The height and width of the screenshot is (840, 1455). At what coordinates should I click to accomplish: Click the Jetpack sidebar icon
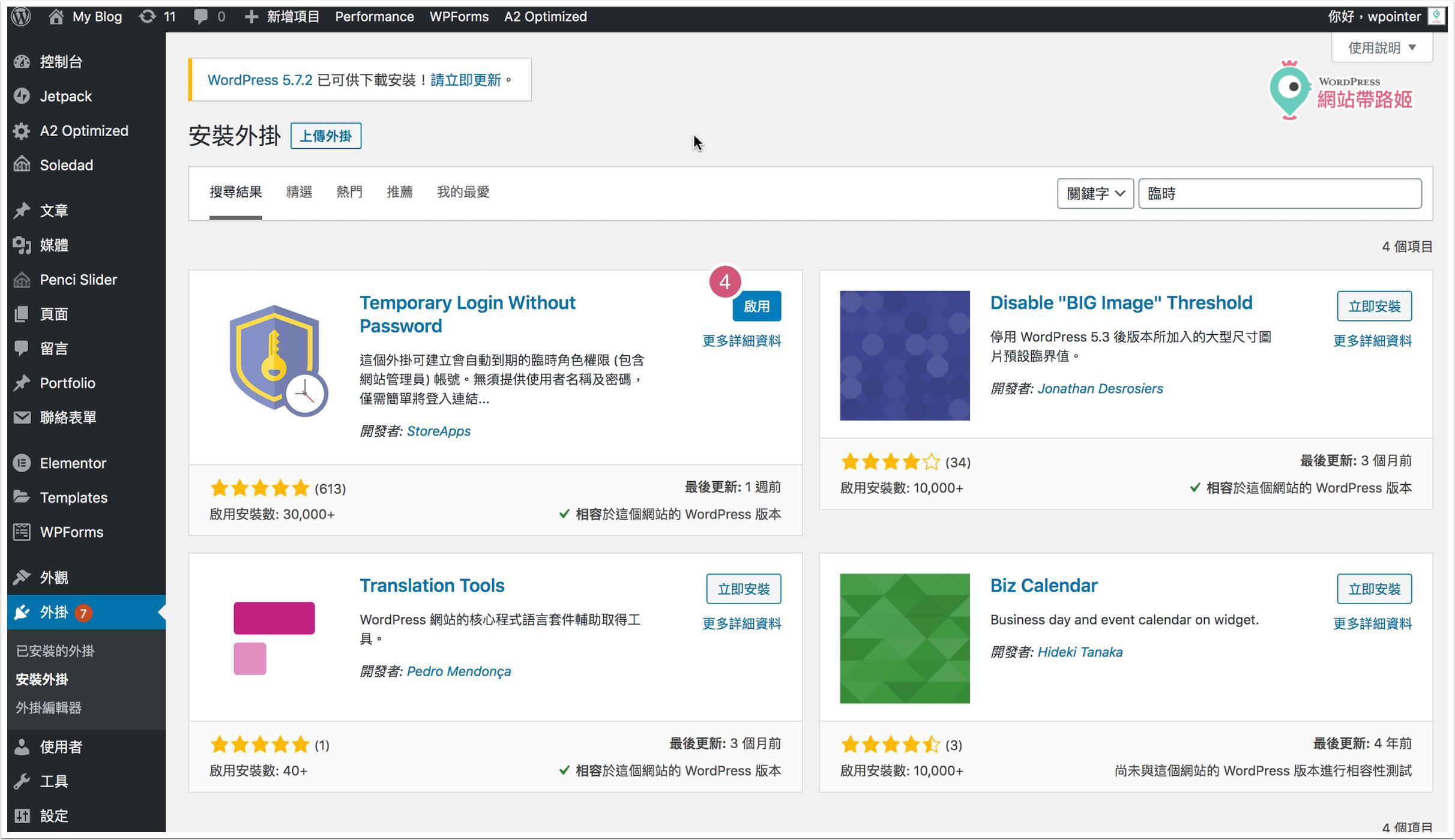click(22, 96)
